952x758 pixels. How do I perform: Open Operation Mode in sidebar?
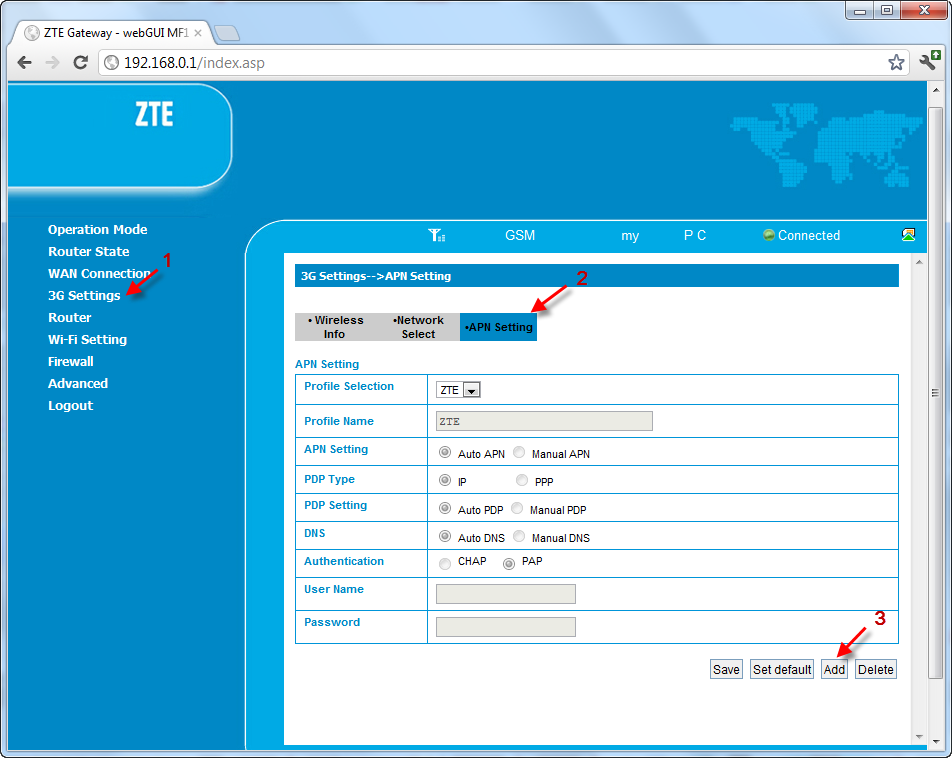click(x=98, y=230)
